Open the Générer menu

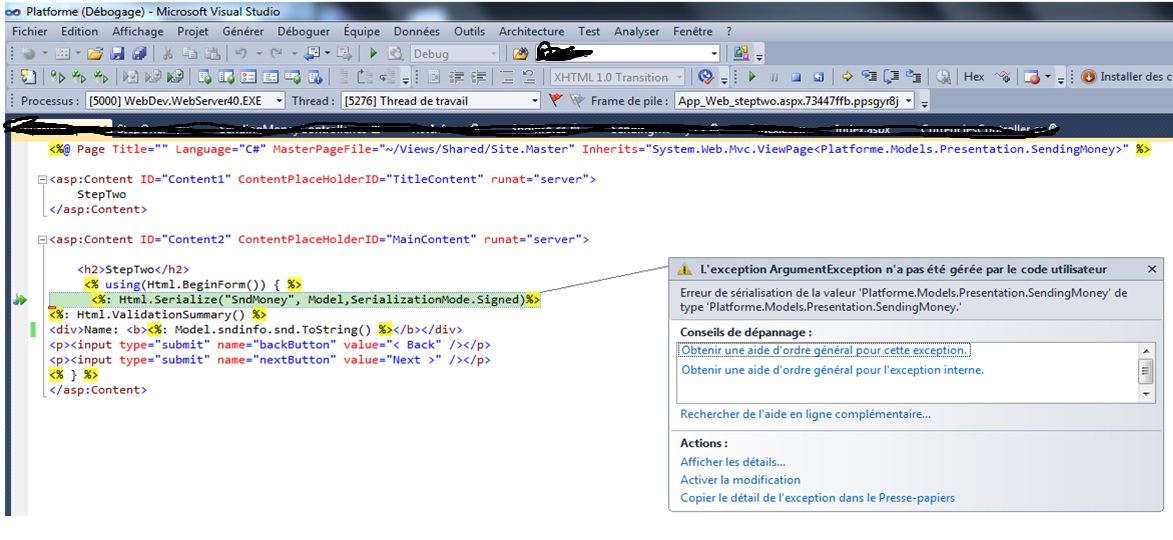click(x=243, y=31)
